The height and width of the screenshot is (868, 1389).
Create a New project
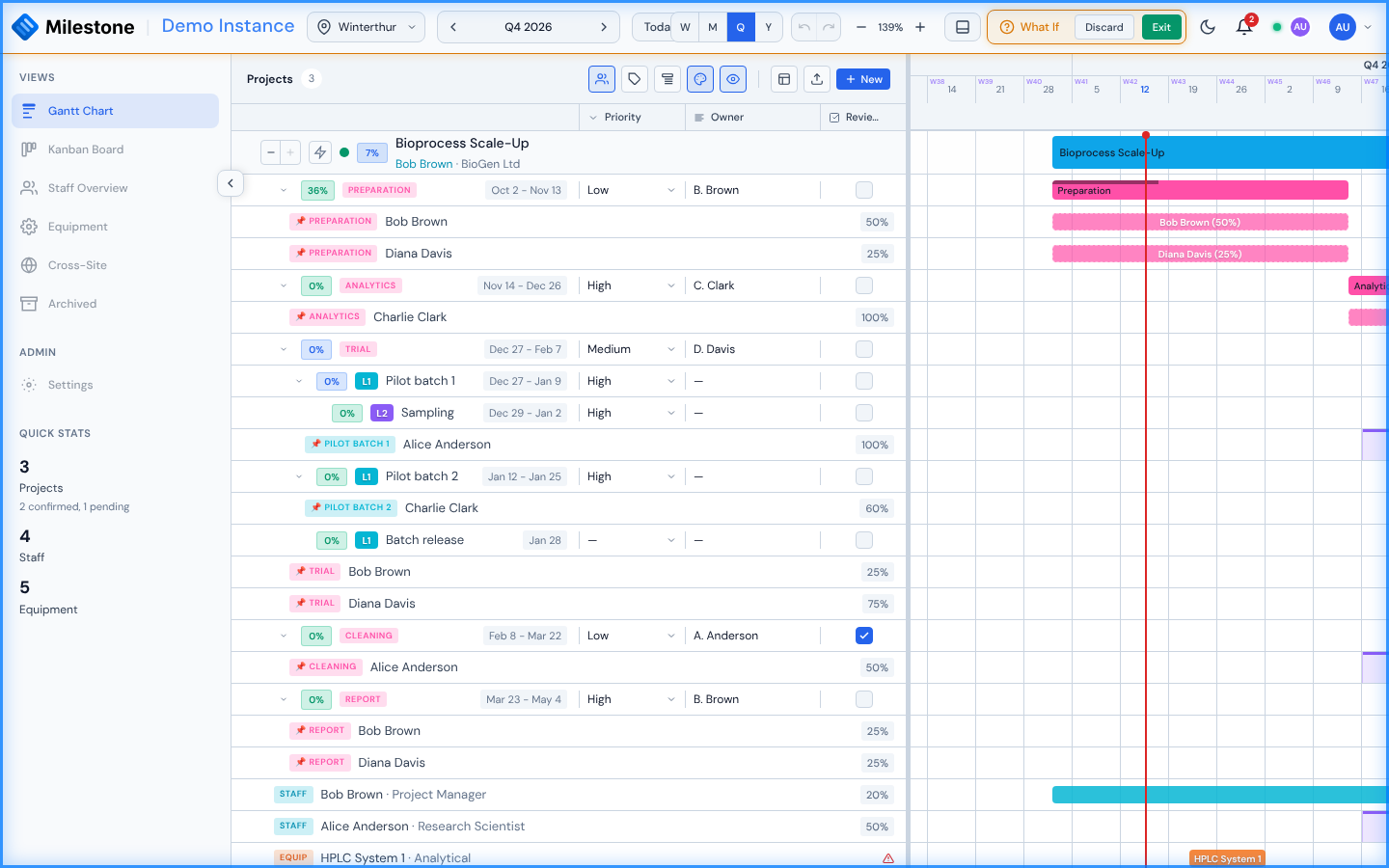[x=863, y=79]
